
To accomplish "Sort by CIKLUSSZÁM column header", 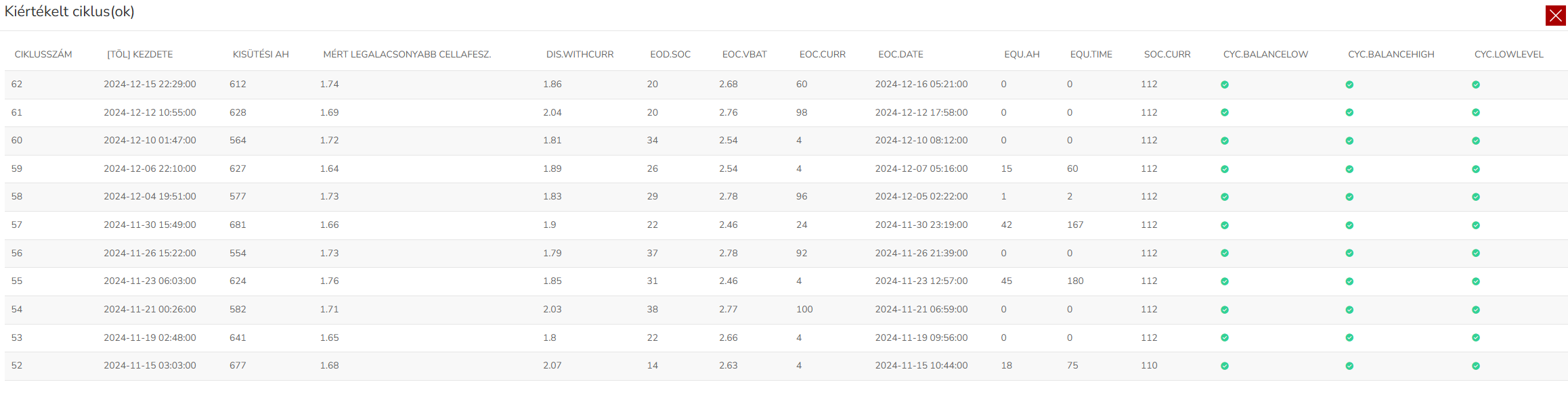I will coord(43,54).
